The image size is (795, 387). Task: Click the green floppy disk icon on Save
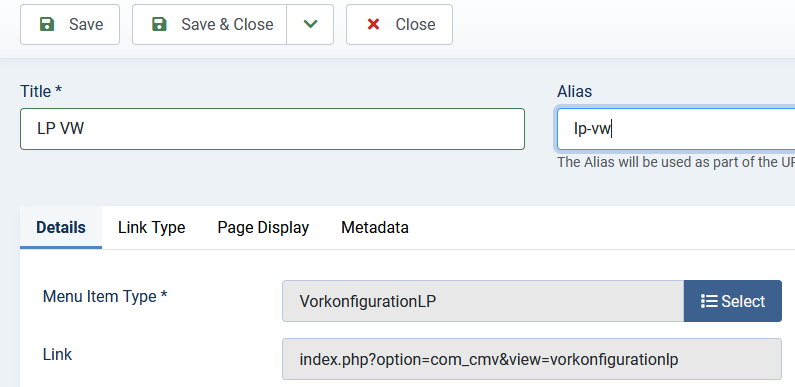pyautogui.click(x=47, y=24)
